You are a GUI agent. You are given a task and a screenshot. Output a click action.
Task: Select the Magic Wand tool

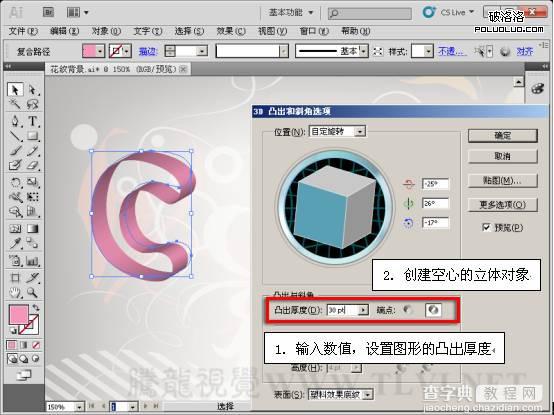pyautogui.click(x=15, y=104)
